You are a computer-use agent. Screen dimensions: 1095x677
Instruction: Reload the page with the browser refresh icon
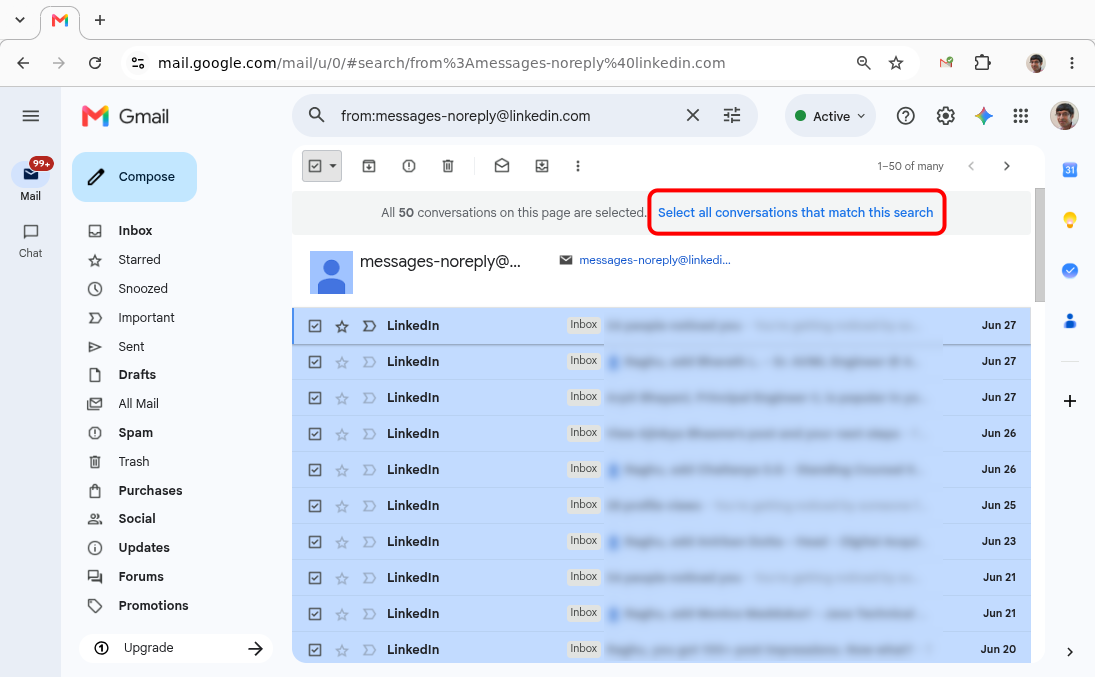tap(95, 63)
